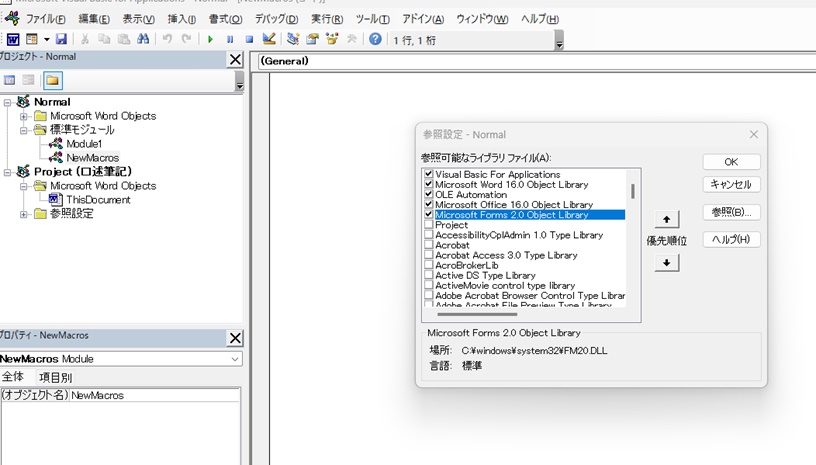Check AccessibilityCplAdmin 1.0 Type Library

429,235
